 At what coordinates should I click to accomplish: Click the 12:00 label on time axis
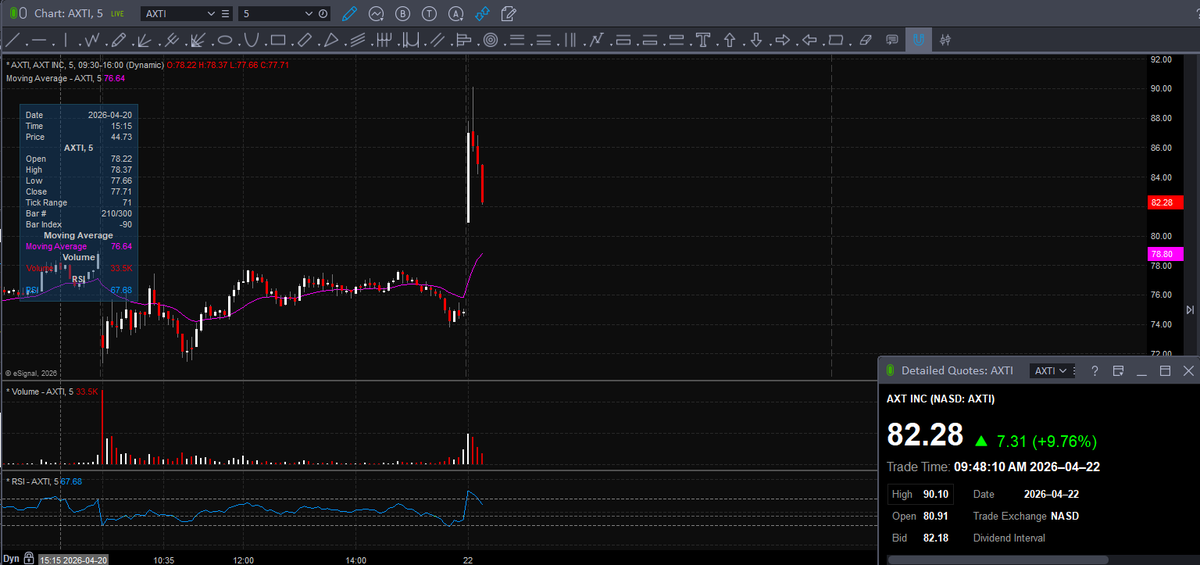click(243, 559)
